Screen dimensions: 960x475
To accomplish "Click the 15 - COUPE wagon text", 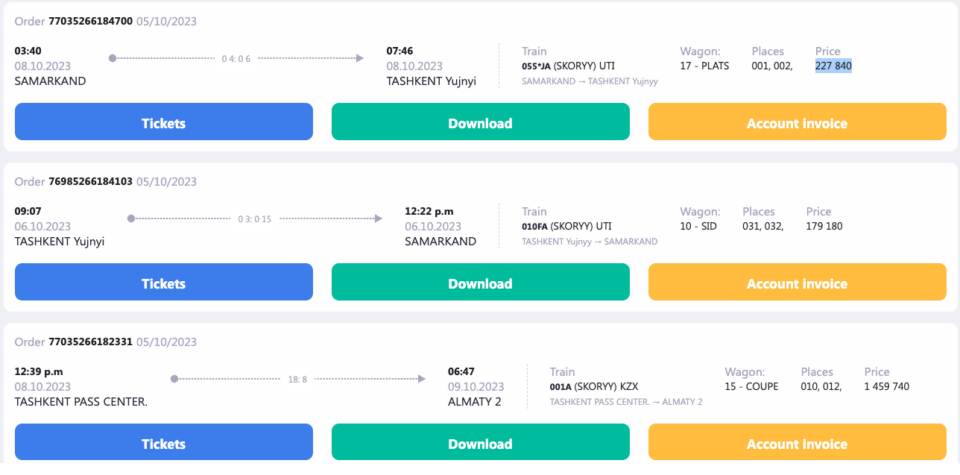I will point(755,386).
